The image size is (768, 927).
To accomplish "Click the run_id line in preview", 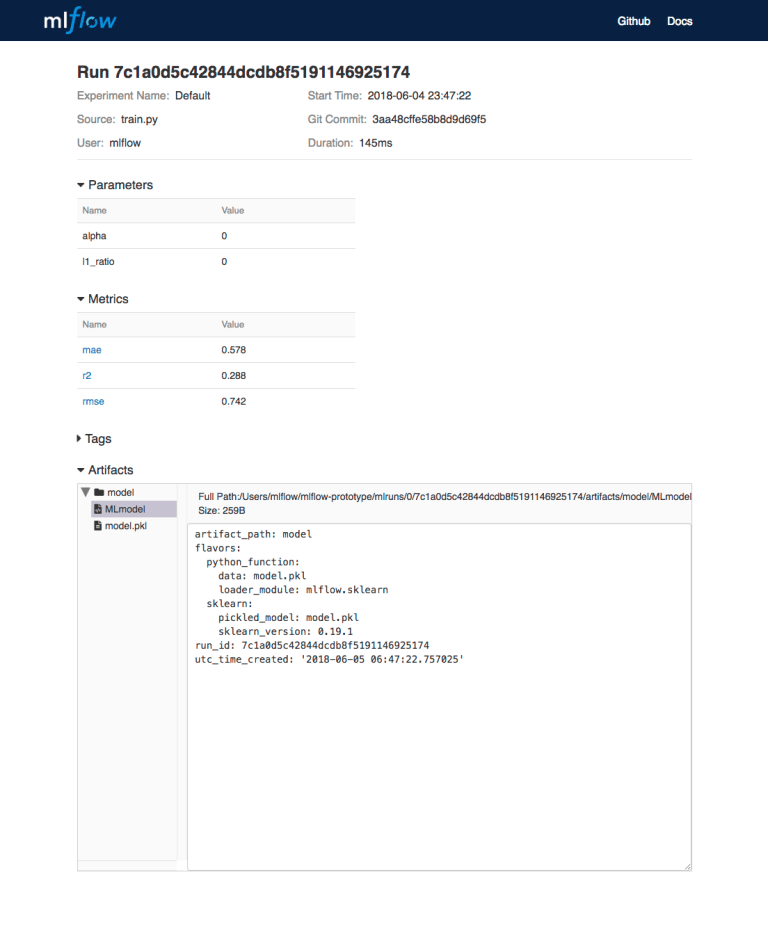I will [x=312, y=646].
